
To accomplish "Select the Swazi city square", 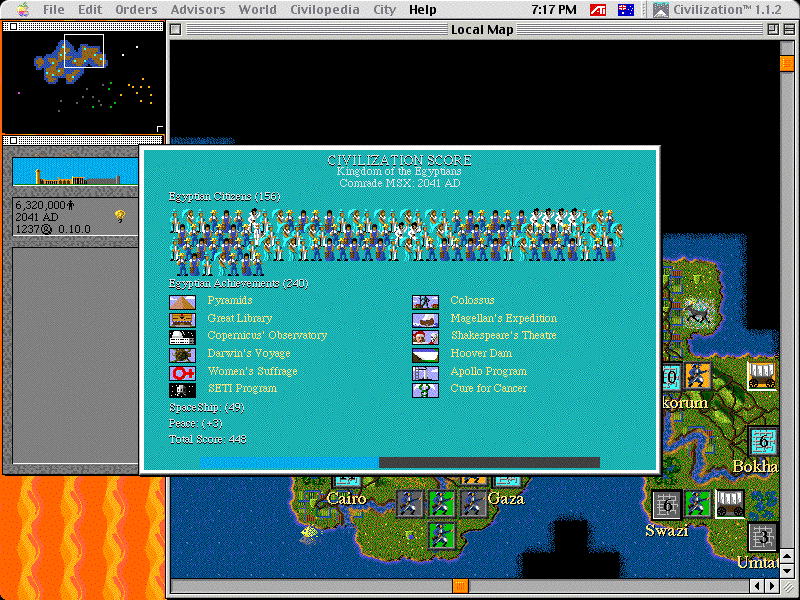I will (x=666, y=505).
